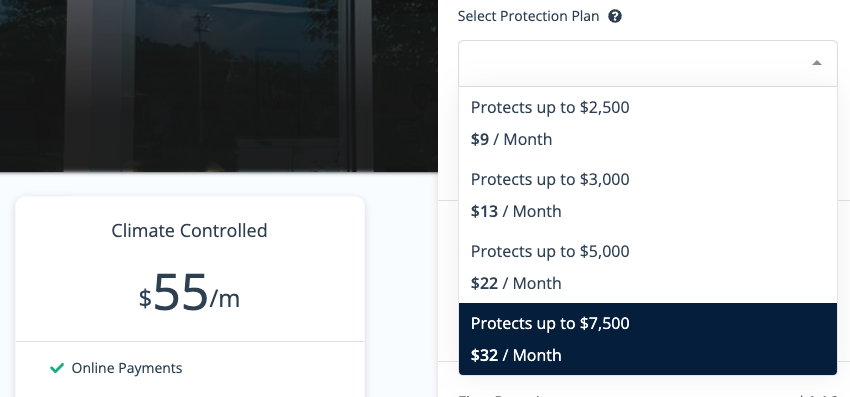Collapse the dropdown using the caret arrow
The height and width of the screenshot is (397, 850).
817,63
